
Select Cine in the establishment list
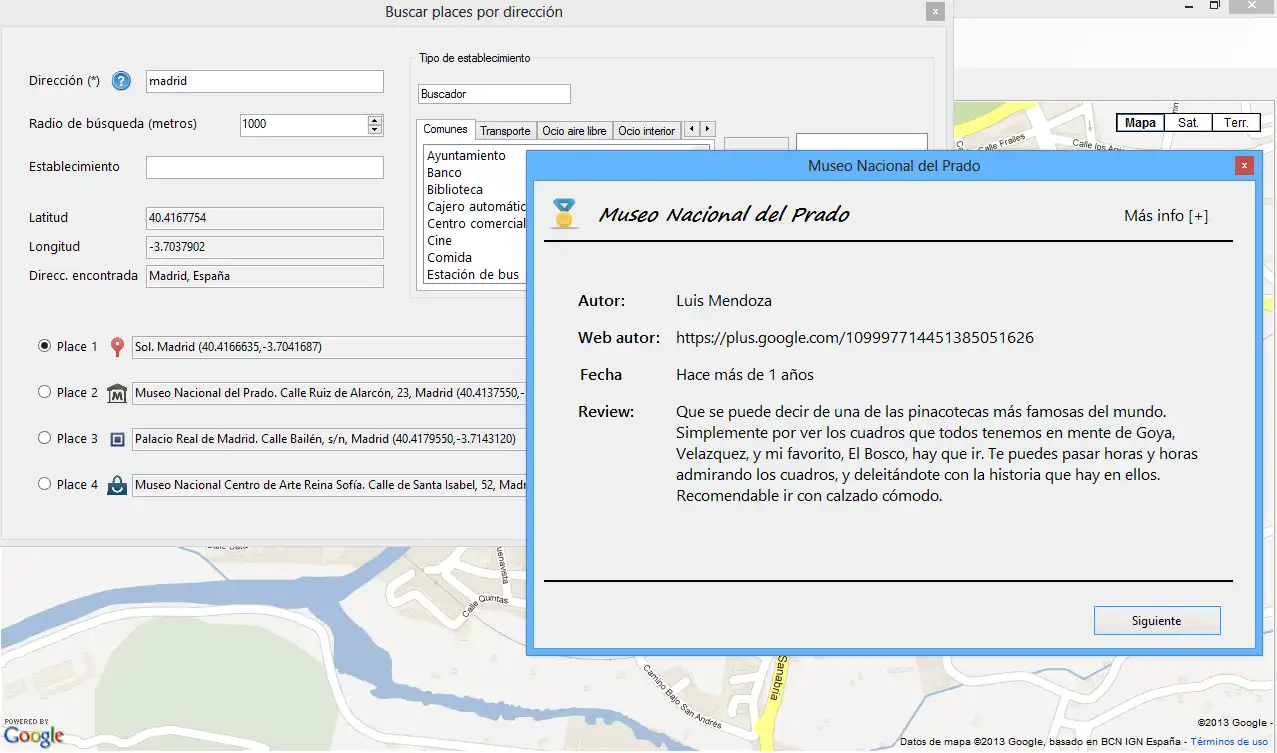pos(439,241)
